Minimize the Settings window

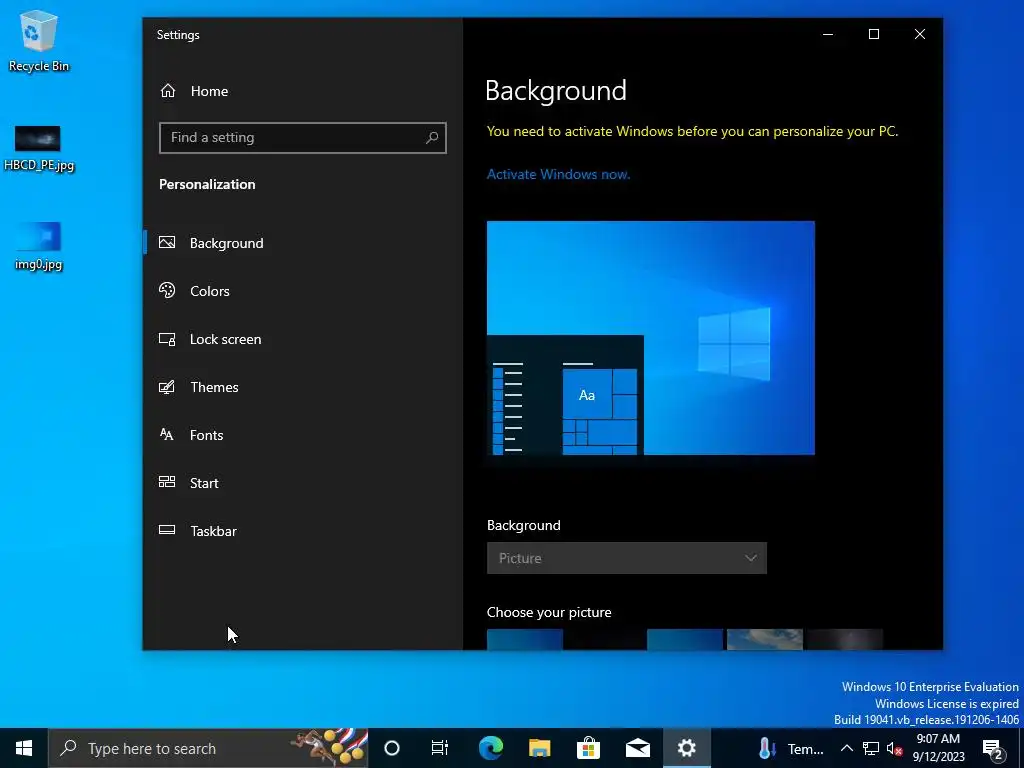coord(828,35)
